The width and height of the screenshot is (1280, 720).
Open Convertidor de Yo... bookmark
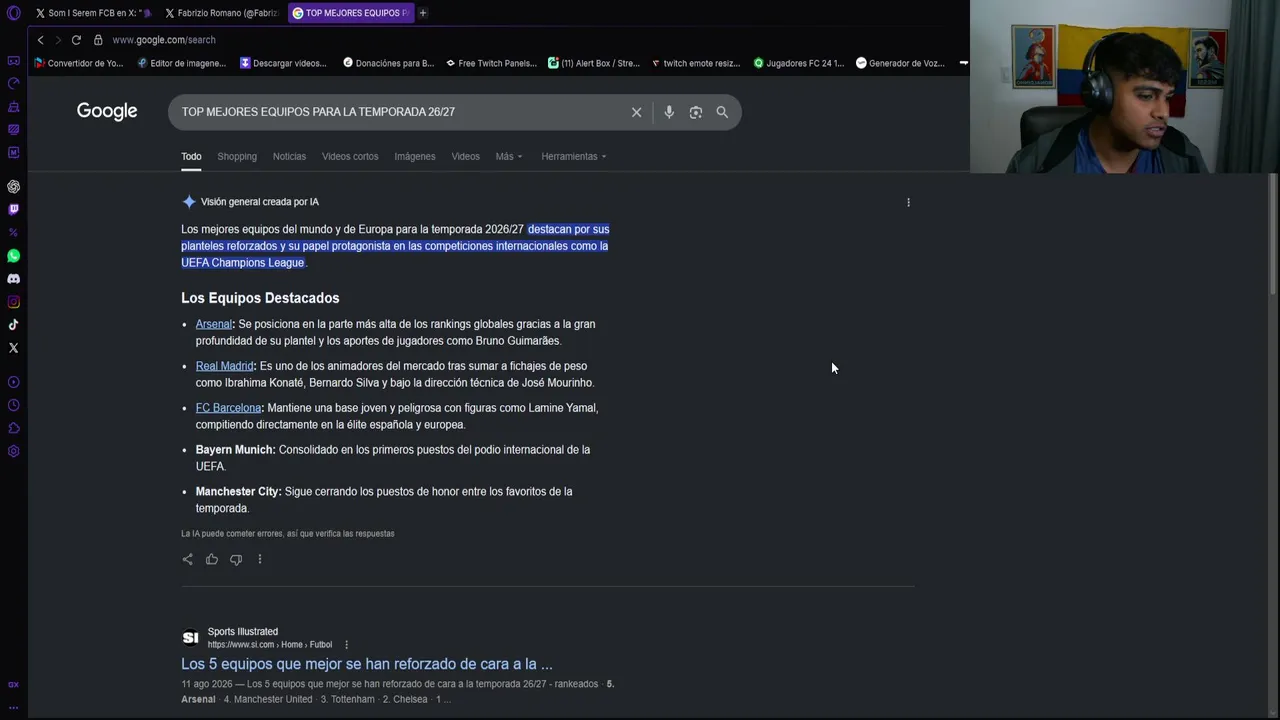[79, 63]
